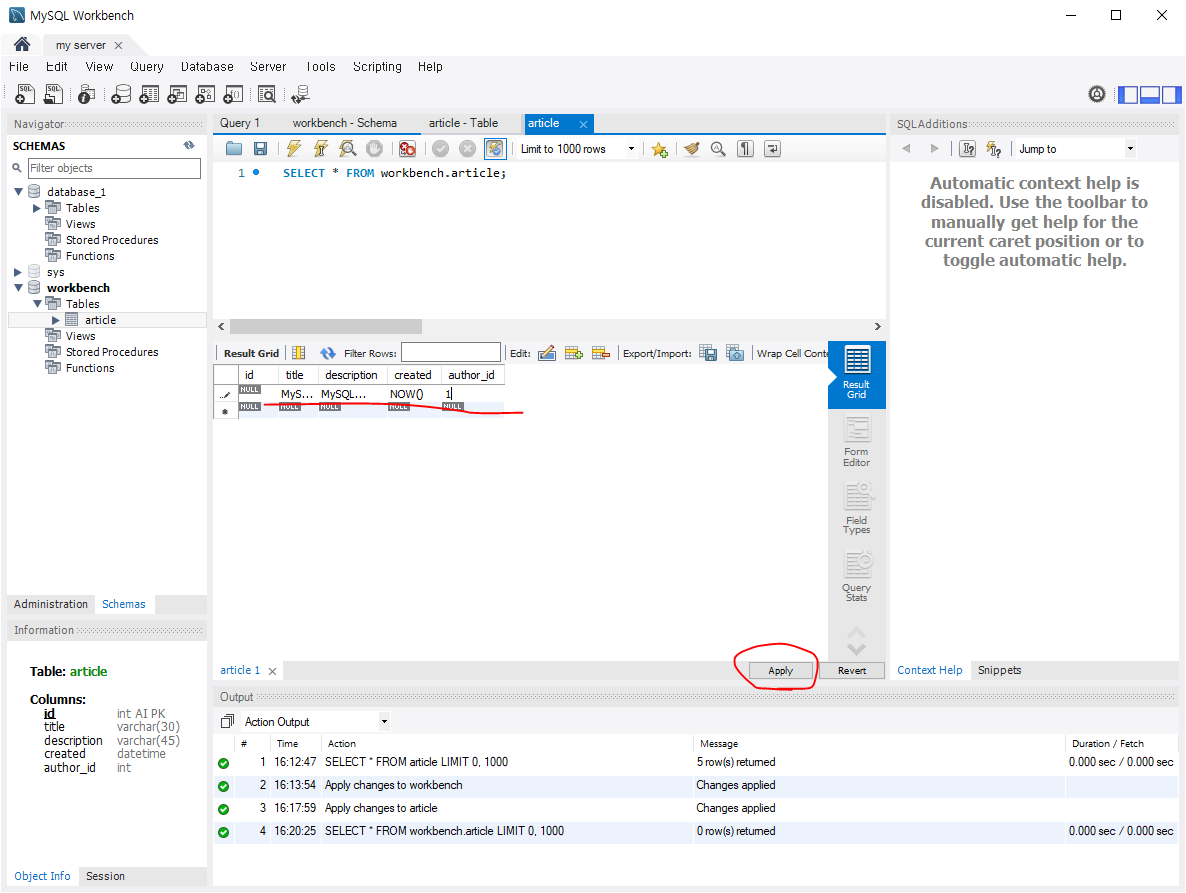Click the create new SQL tab icon
1186x893 pixels.
(25, 95)
